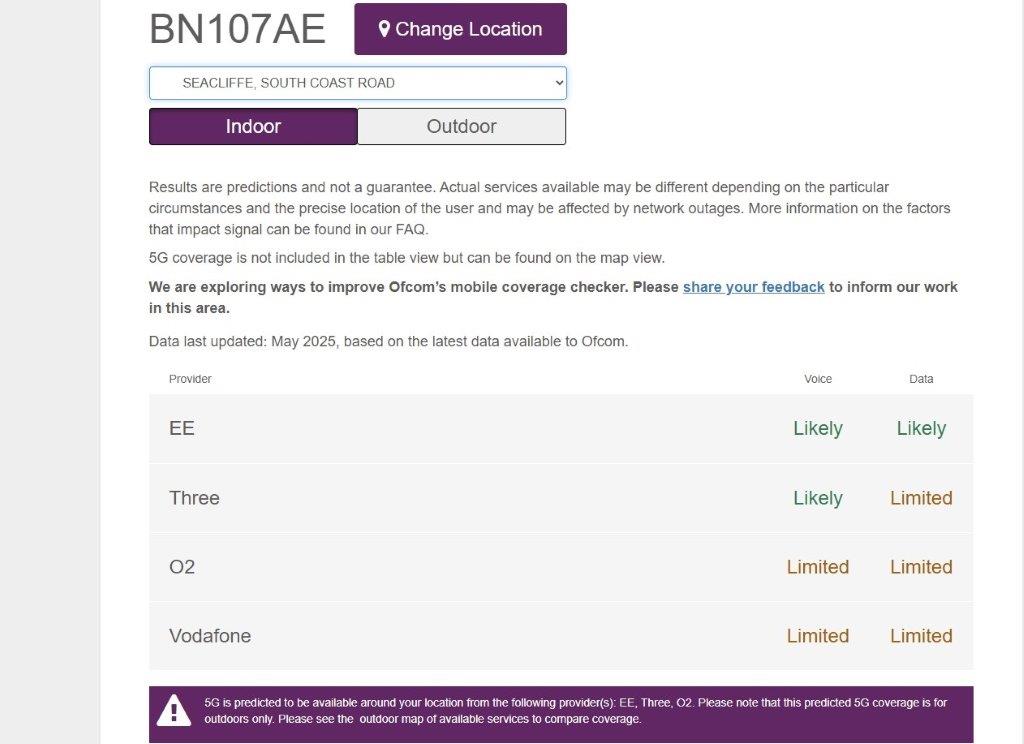Click the map pin icon in Change Location
The height and width of the screenshot is (744, 1024).
(384, 29)
